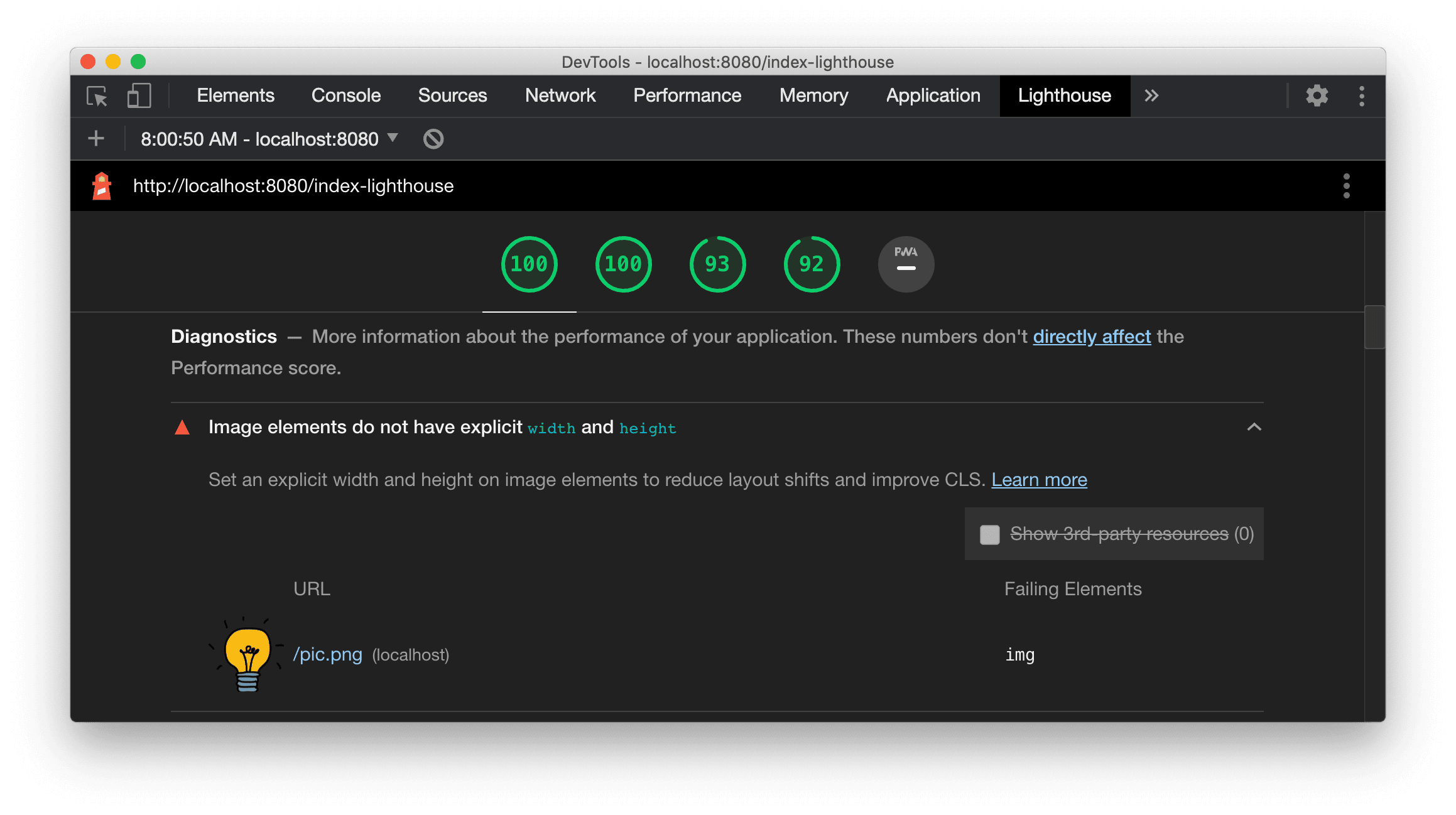The image size is (1456, 815).
Task: Enable the PWA audit circle
Action: 905,263
